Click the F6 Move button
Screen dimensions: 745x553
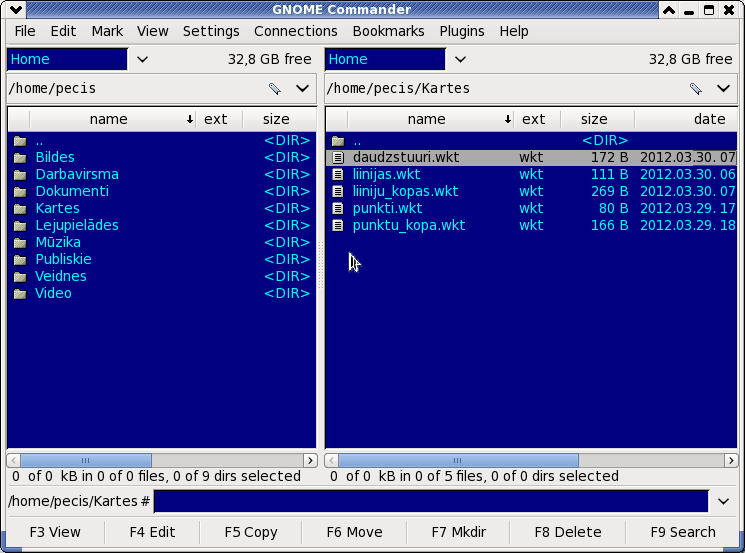(x=354, y=532)
